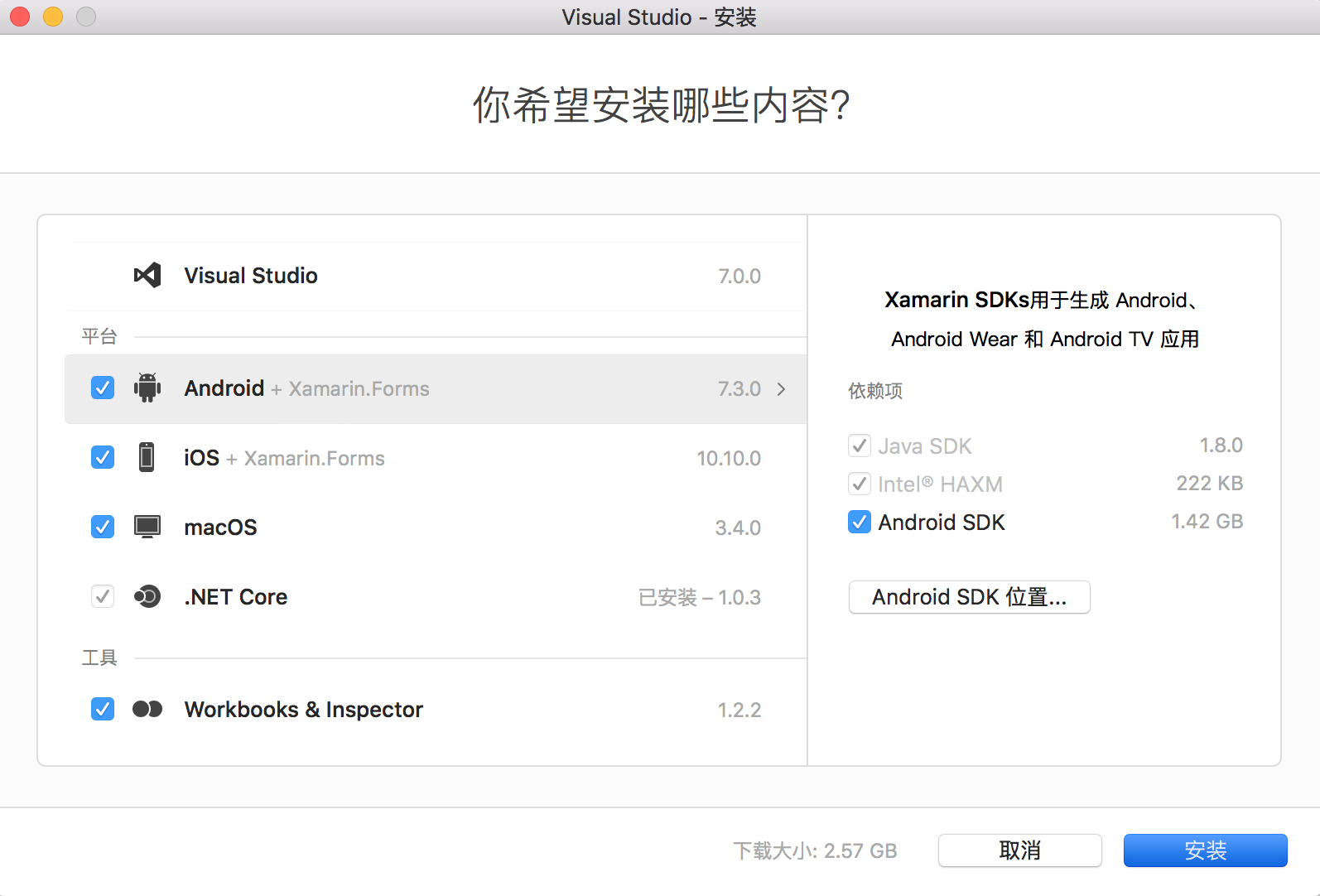1320x896 pixels.
Task: Select the macOS row label
Action: pyautogui.click(x=220, y=527)
